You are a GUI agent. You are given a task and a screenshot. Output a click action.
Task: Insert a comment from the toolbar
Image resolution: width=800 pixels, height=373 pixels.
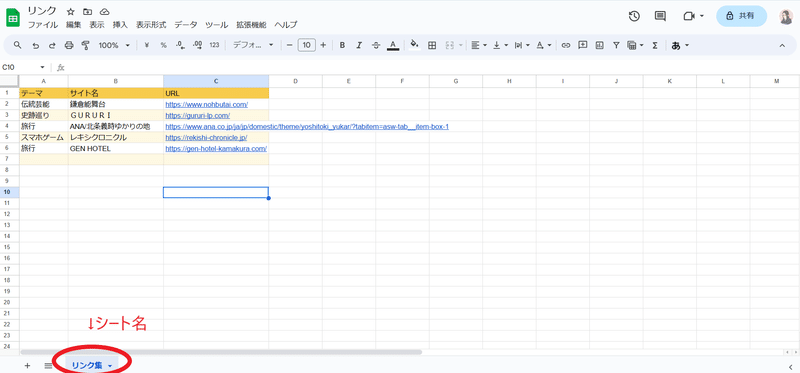tap(582, 45)
